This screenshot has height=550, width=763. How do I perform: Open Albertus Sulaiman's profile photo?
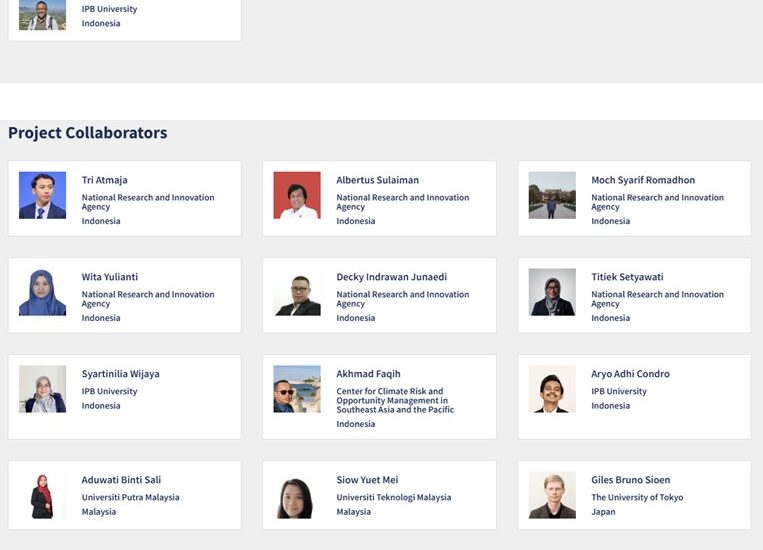(297, 195)
